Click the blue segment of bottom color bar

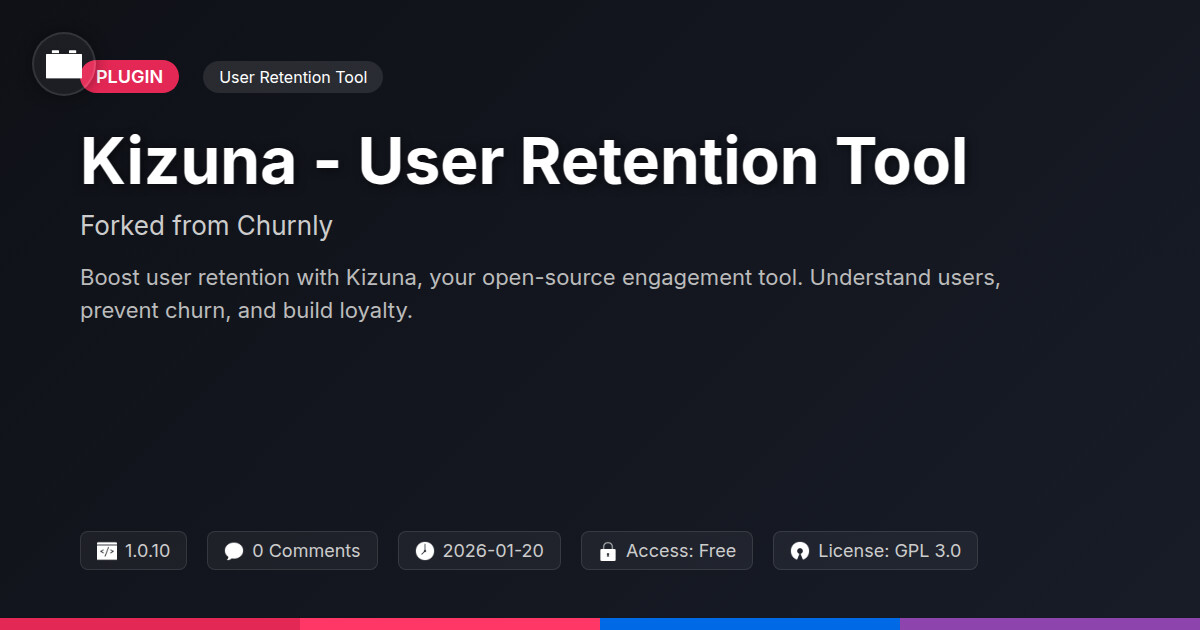click(x=750, y=623)
